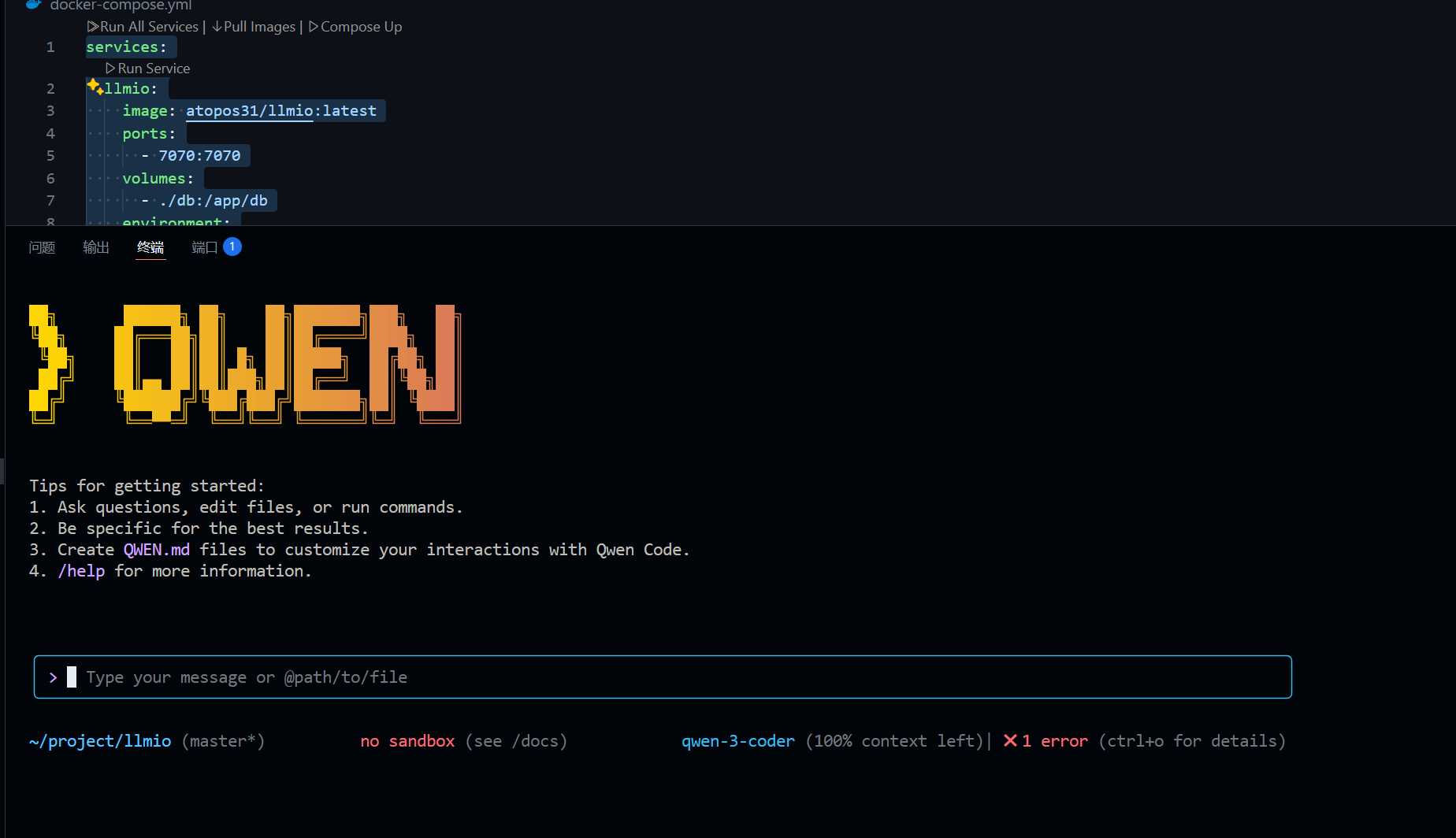
Task: Open the atopos31/llmio:latest image link
Action: [x=280, y=111]
